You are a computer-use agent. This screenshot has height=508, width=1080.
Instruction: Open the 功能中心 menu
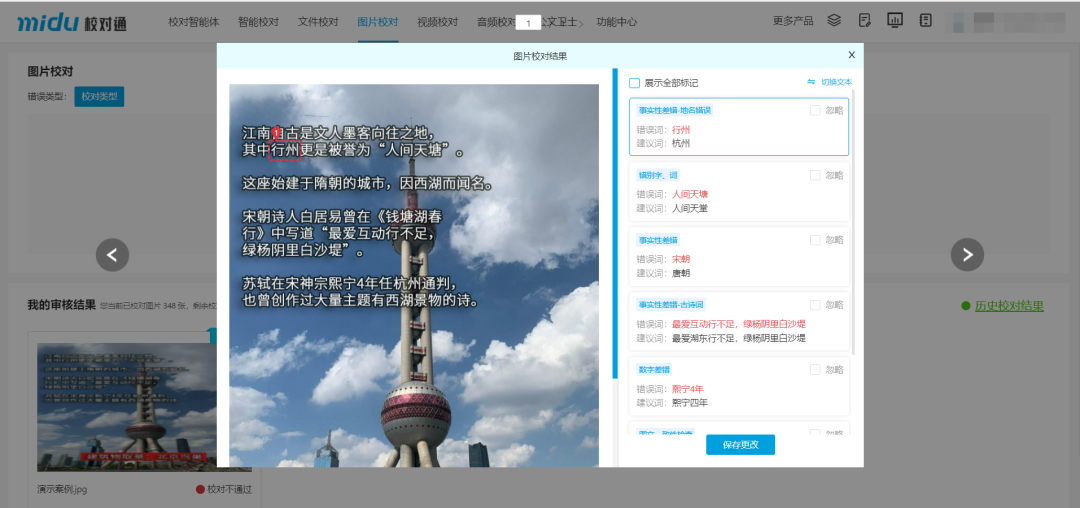616,21
